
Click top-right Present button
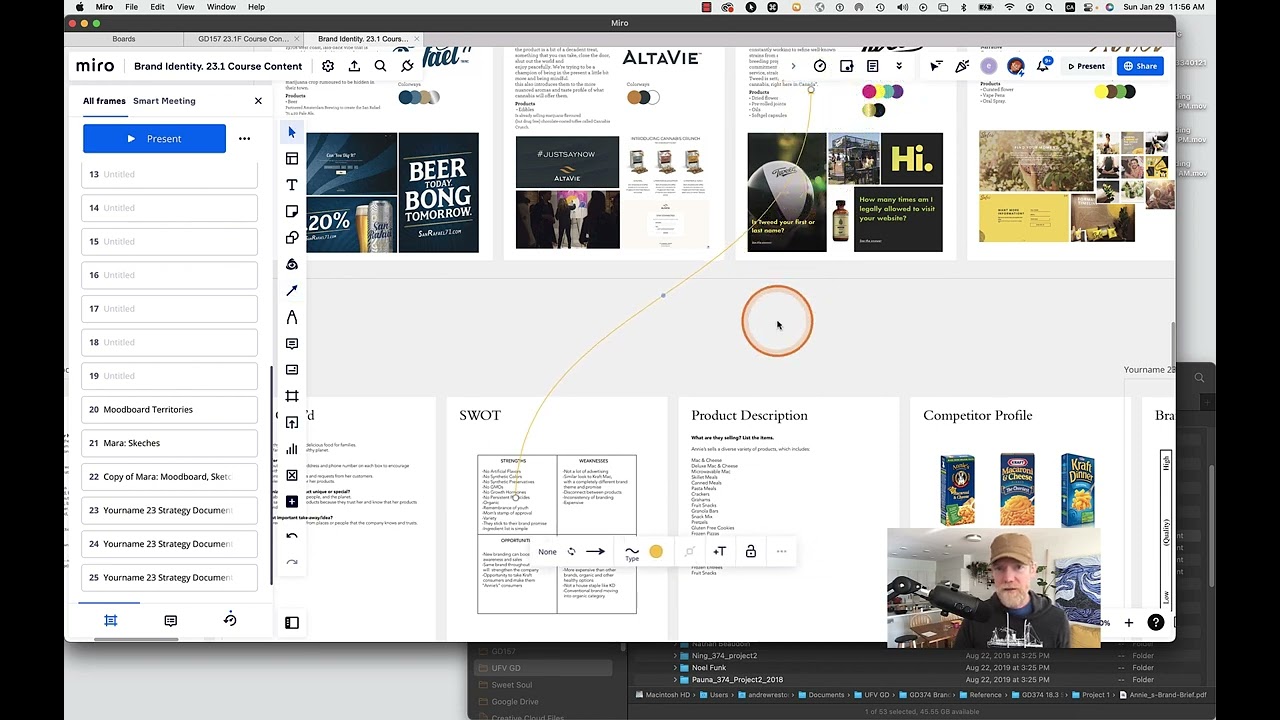[1086, 66]
